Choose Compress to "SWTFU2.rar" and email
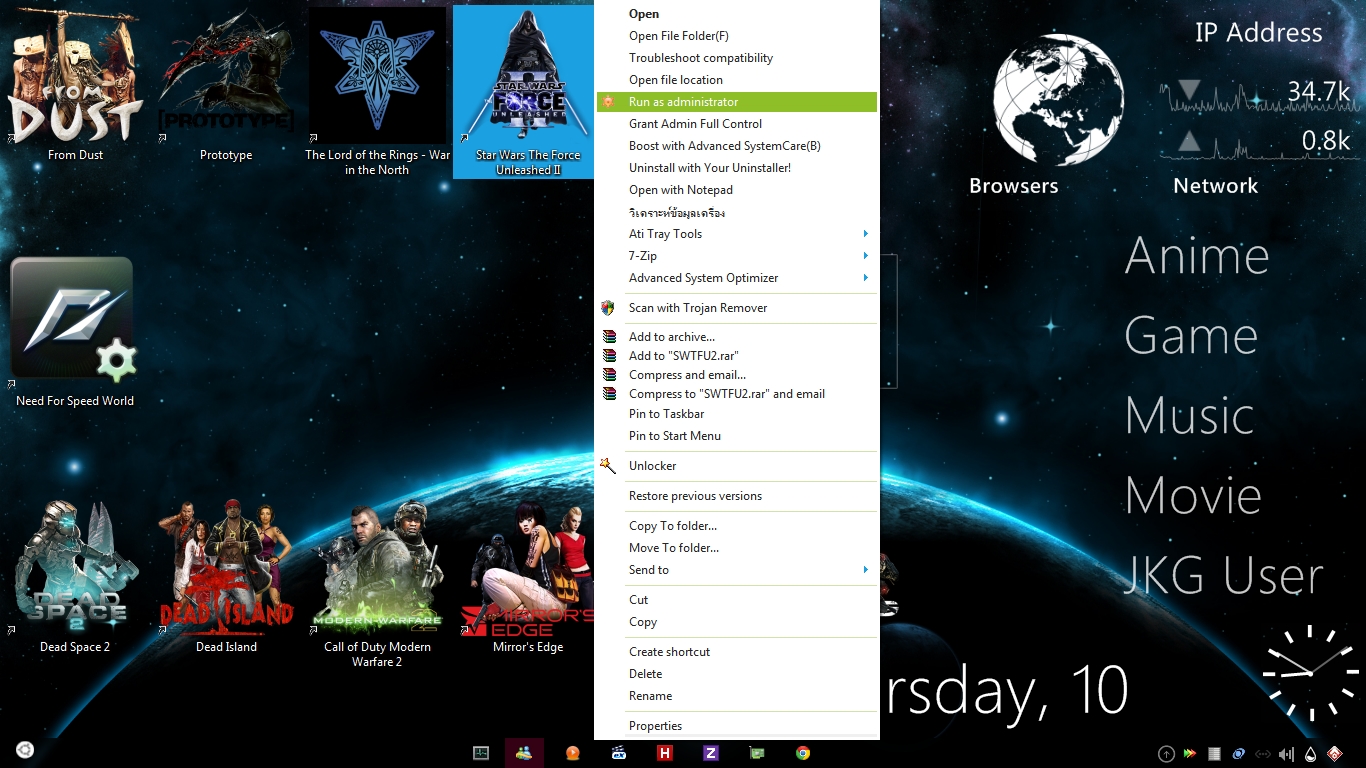This screenshot has height=768, width=1366. (x=737, y=394)
